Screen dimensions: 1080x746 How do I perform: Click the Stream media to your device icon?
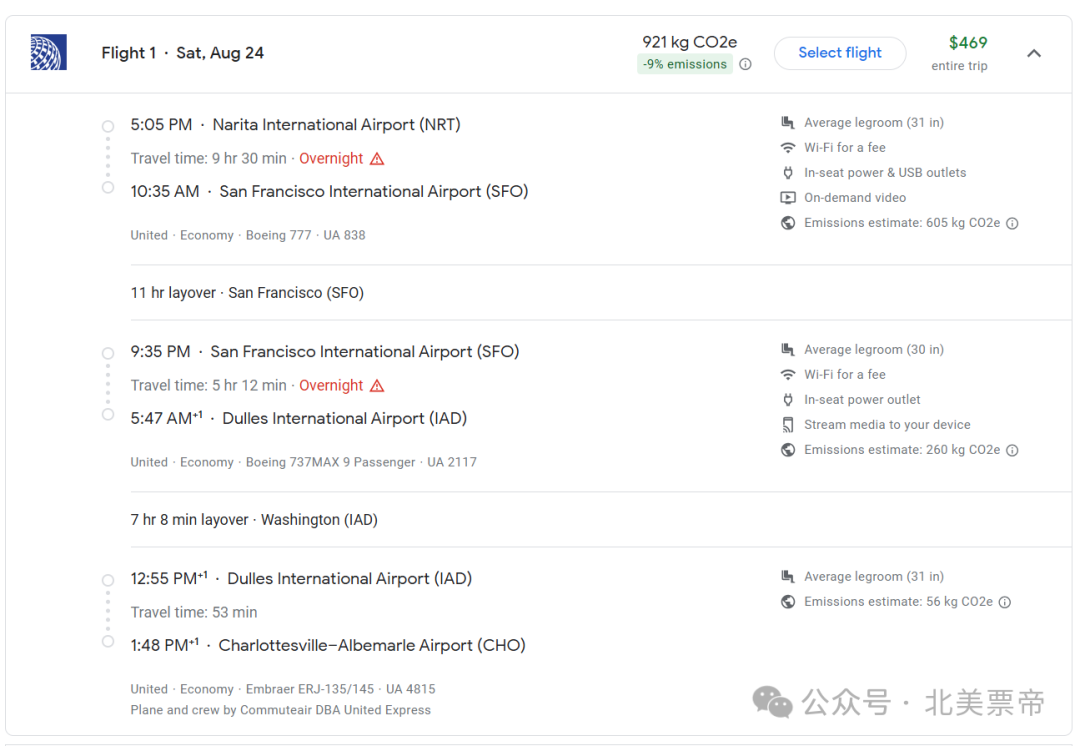788,425
